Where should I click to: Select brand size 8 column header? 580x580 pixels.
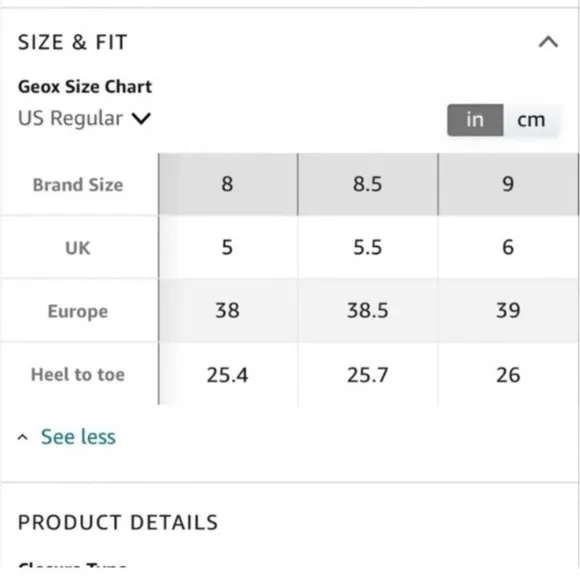(x=227, y=184)
